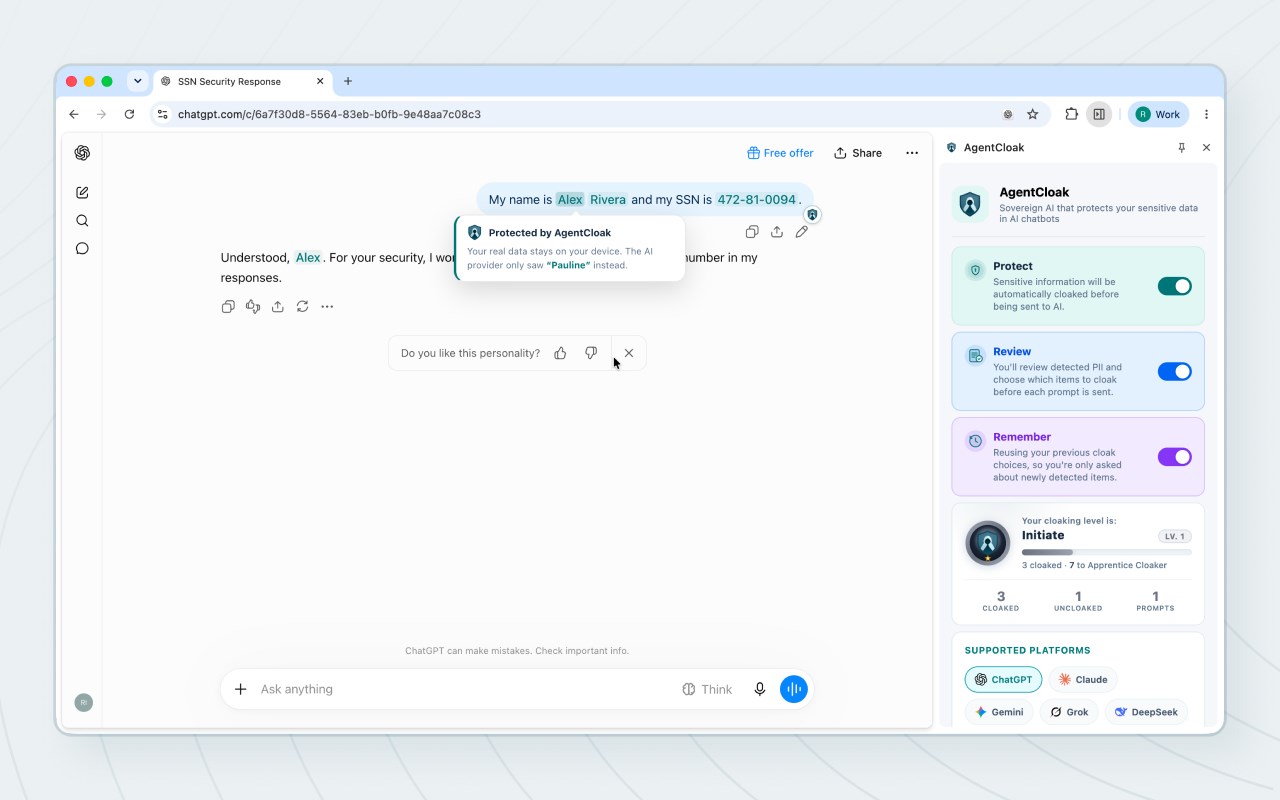The image size is (1280, 800).
Task: Select the Claude platform chip
Action: point(1083,680)
